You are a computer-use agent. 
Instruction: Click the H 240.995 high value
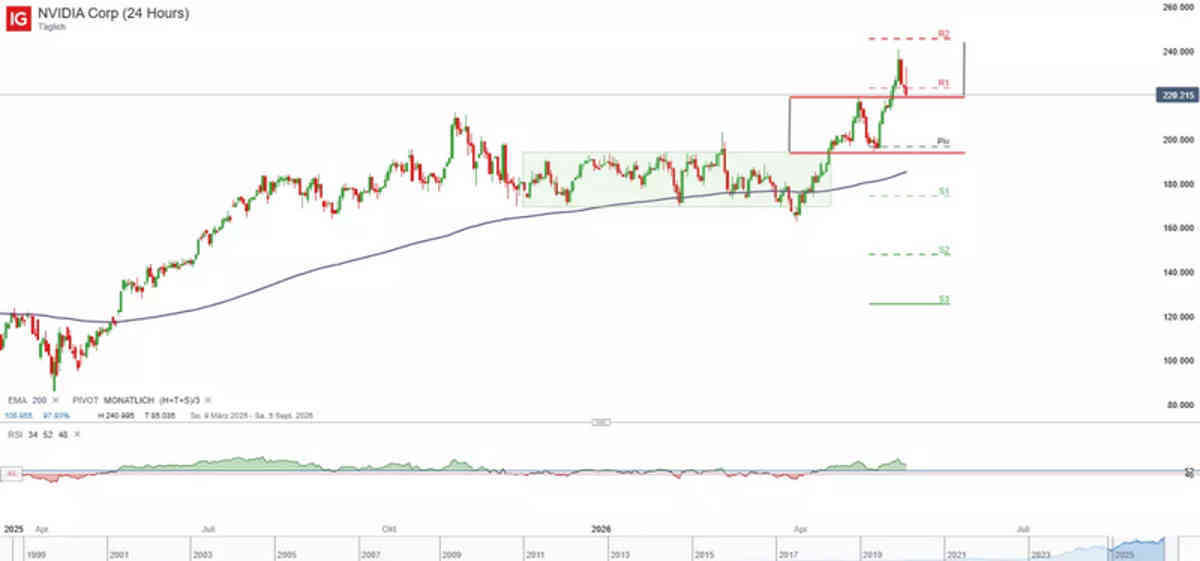coord(116,415)
